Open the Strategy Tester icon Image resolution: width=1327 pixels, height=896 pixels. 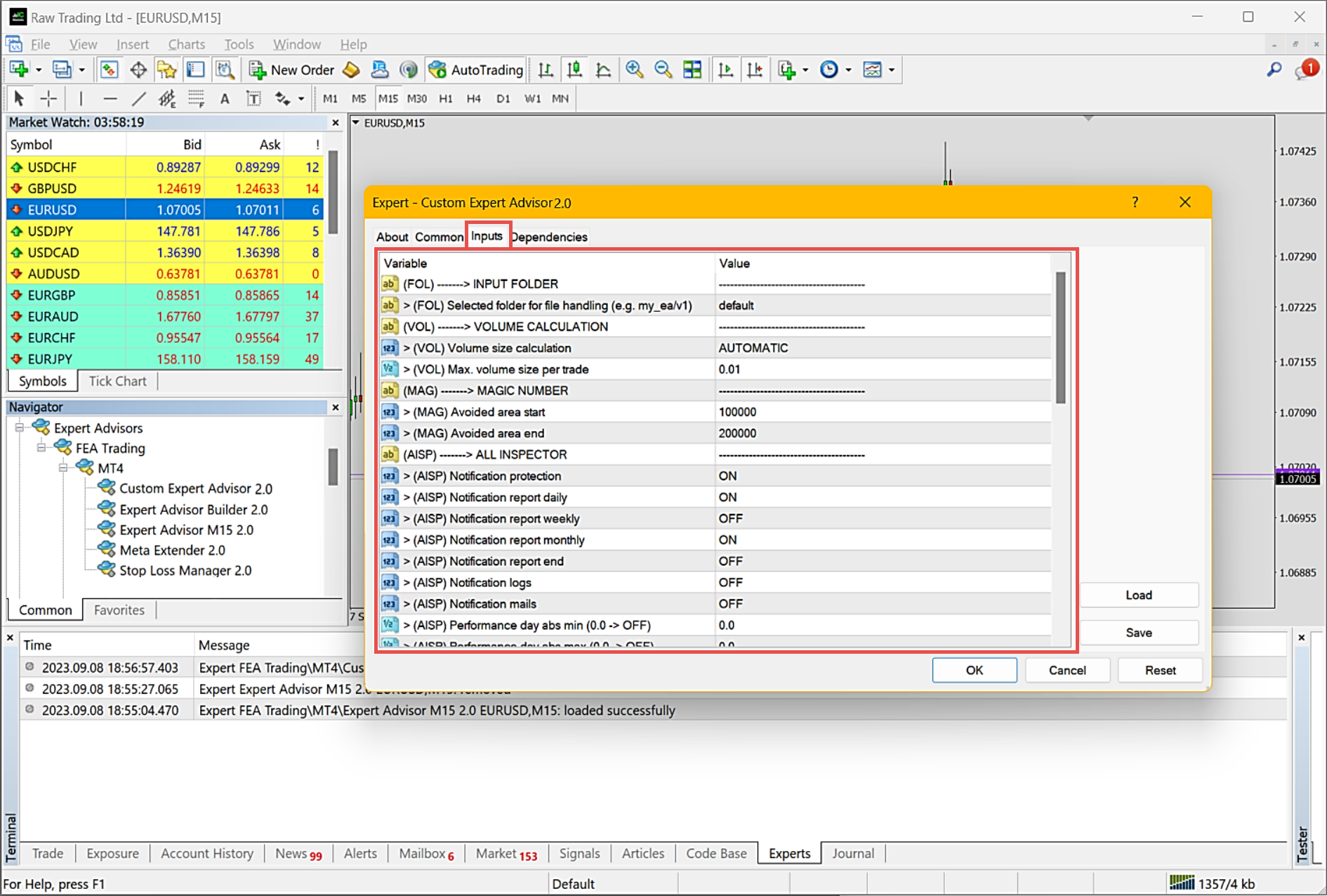click(x=224, y=70)
